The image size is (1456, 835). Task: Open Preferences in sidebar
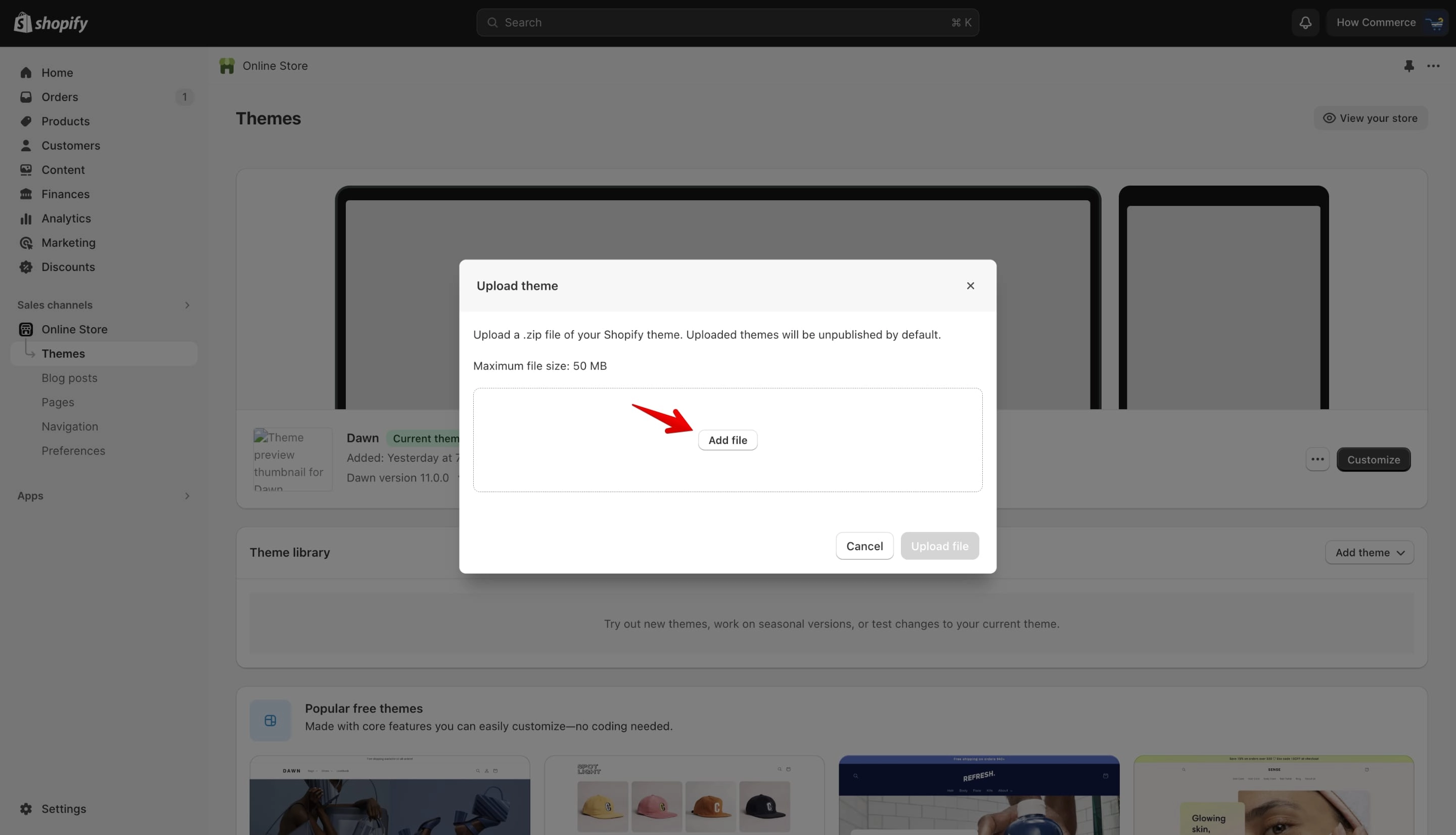(x=73, y=451)
